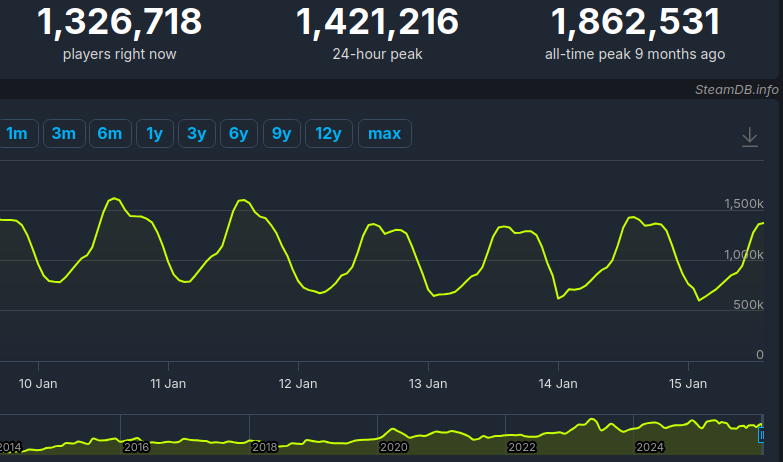
Task: Switch chart to 3y range
Action: 197,133
